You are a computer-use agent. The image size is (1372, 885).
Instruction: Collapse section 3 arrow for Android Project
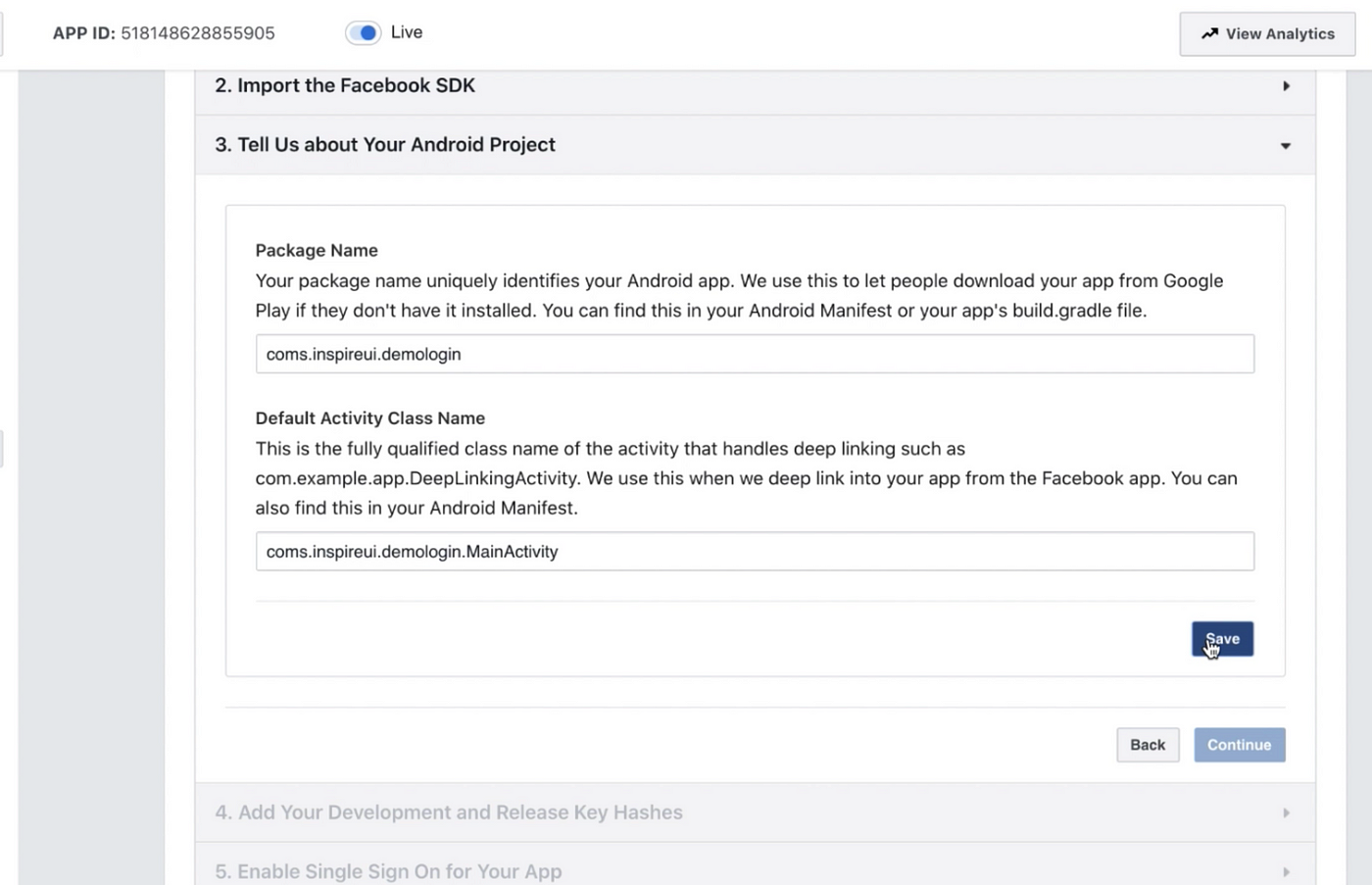[x=1286, y=146]
